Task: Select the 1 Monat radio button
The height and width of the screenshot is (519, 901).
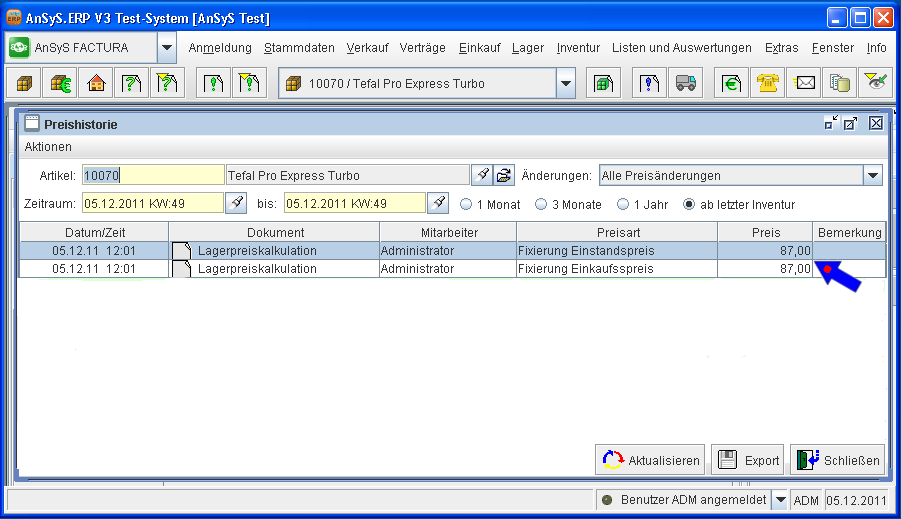Action: pyautogui.click(x=466, y=204)
